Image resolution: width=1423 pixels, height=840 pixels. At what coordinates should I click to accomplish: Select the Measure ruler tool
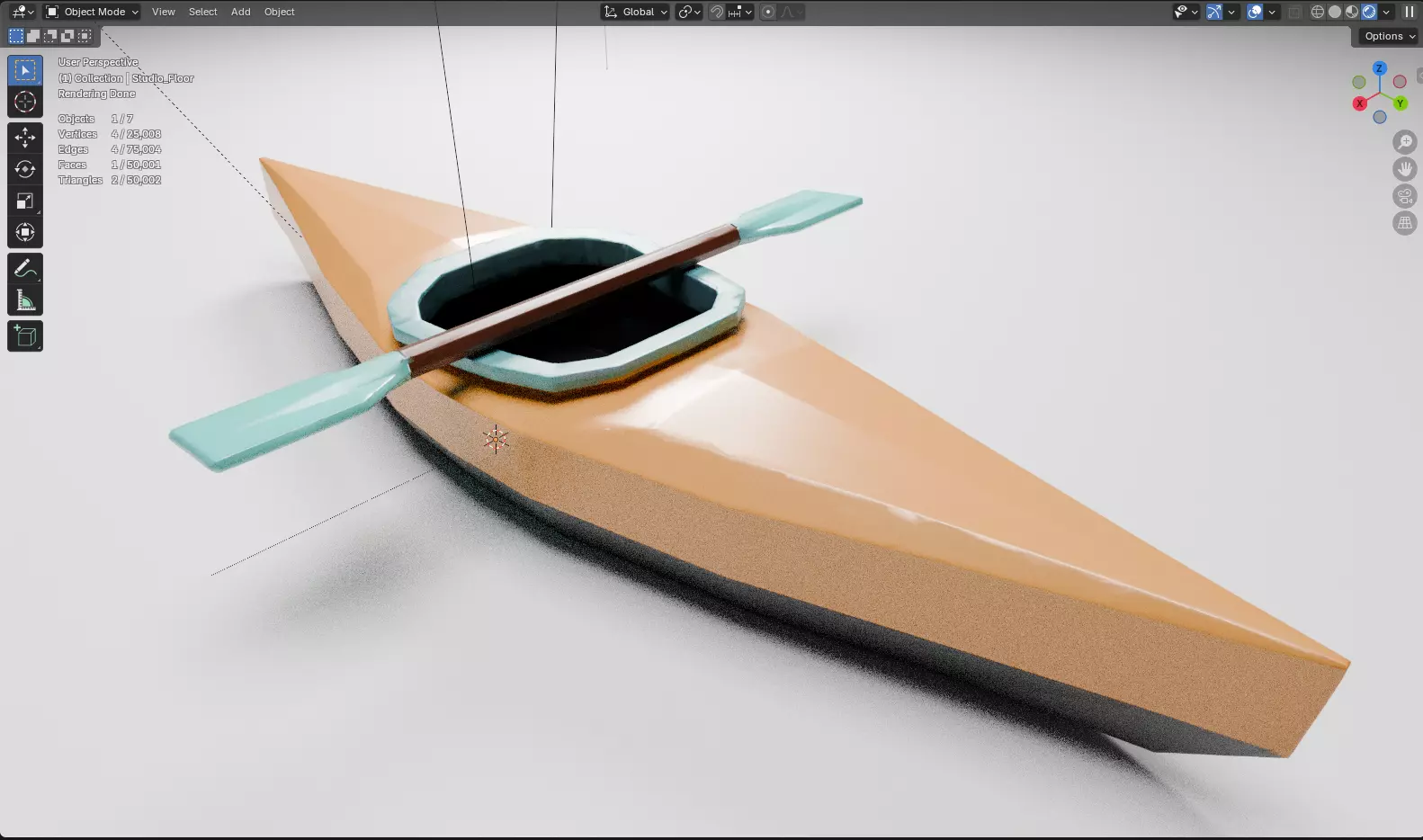(25, 300)
